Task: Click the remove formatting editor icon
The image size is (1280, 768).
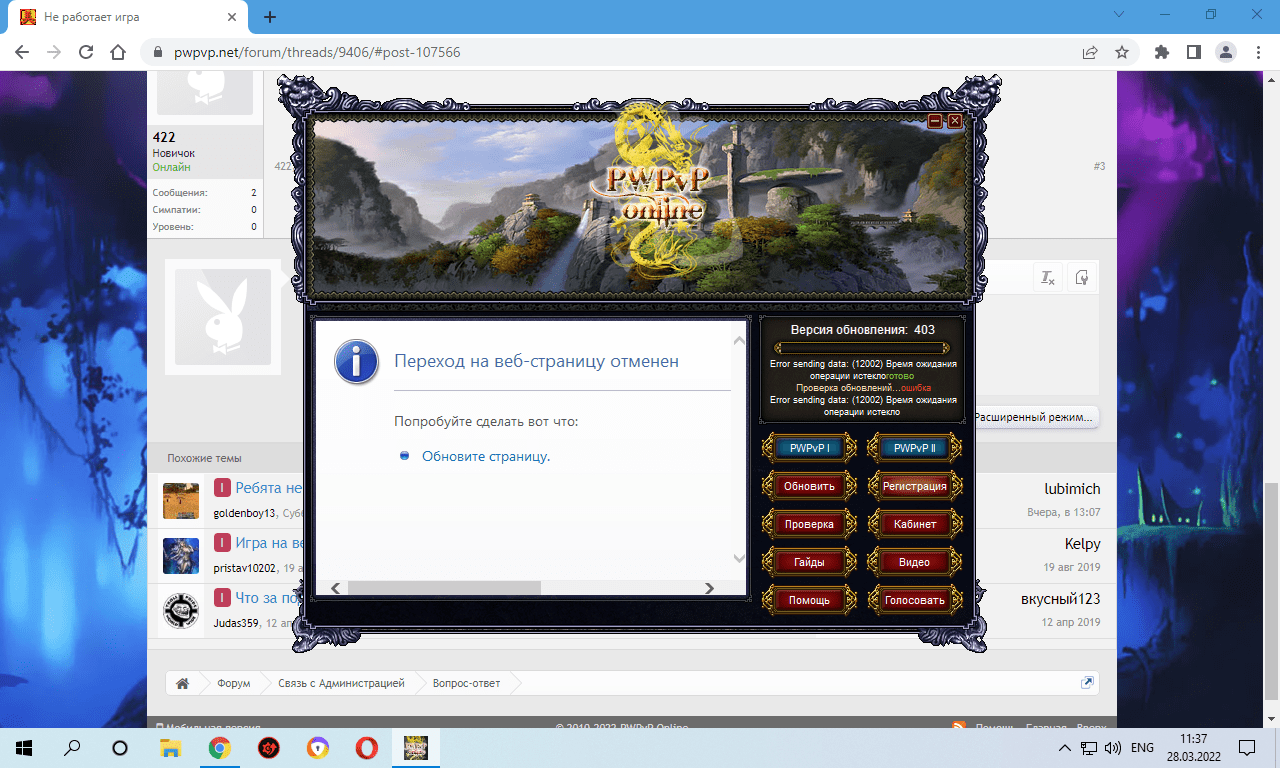Action: coord(1048,278)
